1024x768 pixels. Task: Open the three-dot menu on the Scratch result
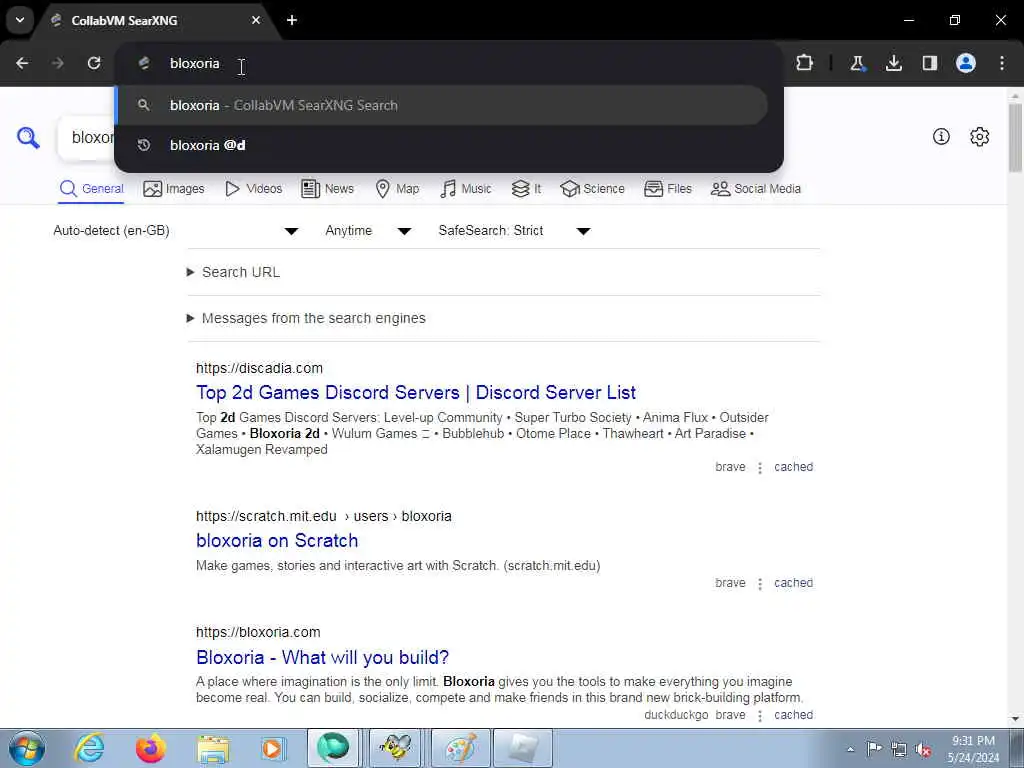pos(760,584)
